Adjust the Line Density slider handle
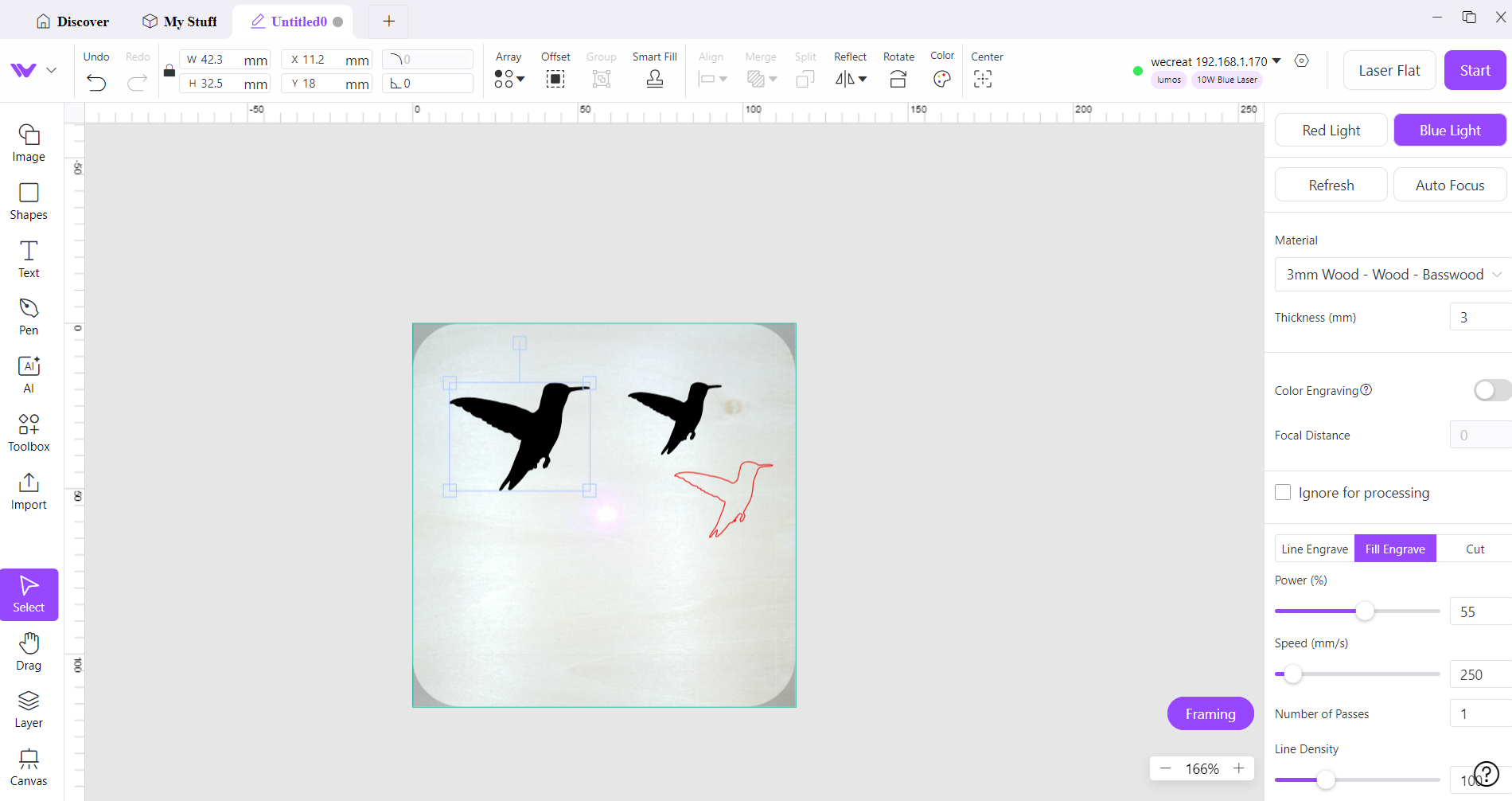 (x=1326, y=780)
